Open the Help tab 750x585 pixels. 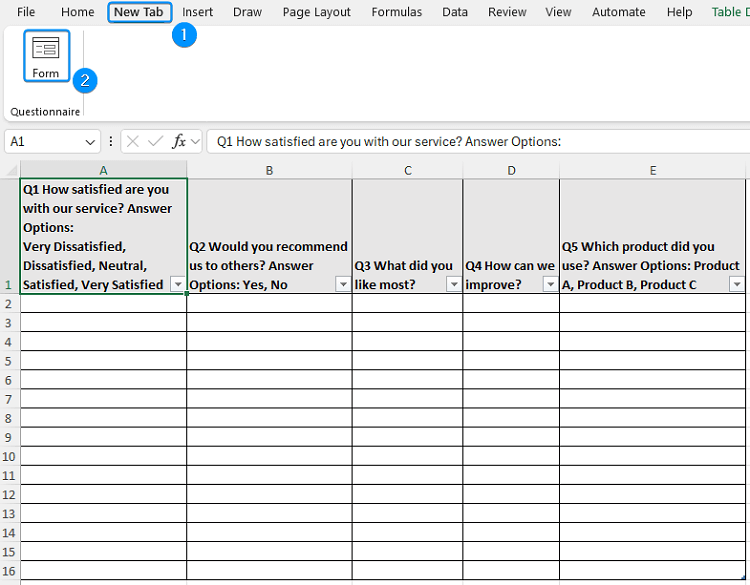[x=679, y=12]
